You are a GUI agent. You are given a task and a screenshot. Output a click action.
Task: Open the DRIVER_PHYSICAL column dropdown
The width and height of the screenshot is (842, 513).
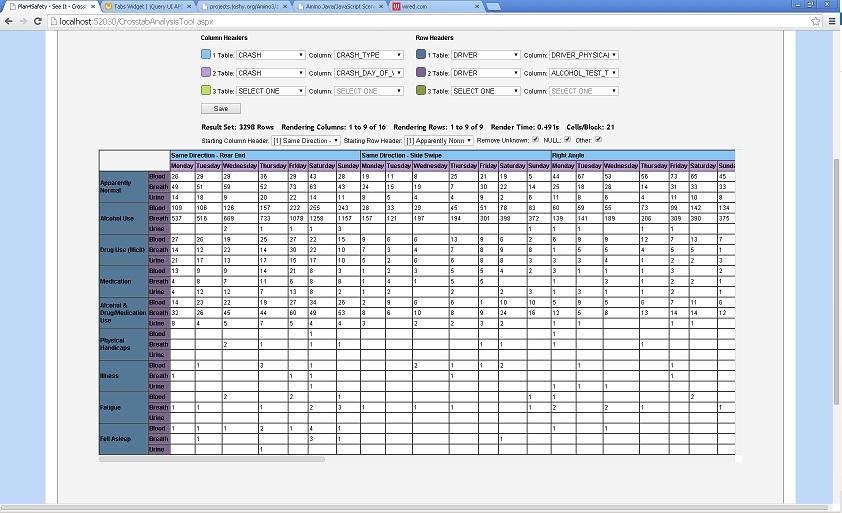click(x=584, y=55)
